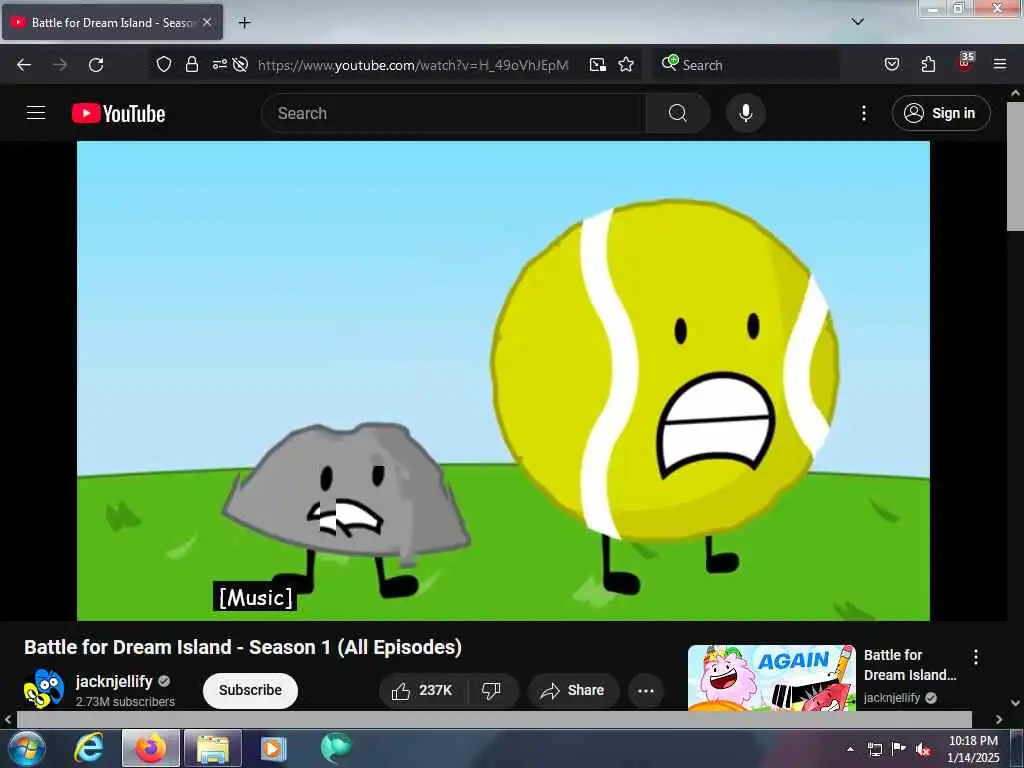Open YouTube settings three-dot menu
Image resolution: width=1024 pixels, height=768 pixels.
(x=864, y=113)
